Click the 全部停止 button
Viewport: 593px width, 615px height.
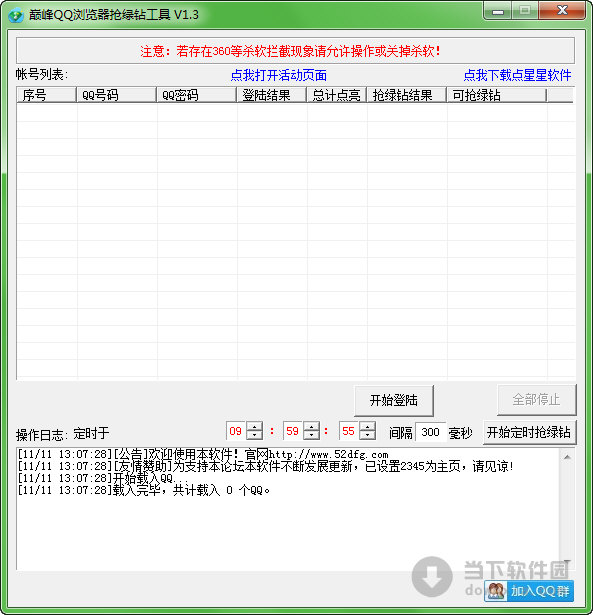tap(537, 400)
